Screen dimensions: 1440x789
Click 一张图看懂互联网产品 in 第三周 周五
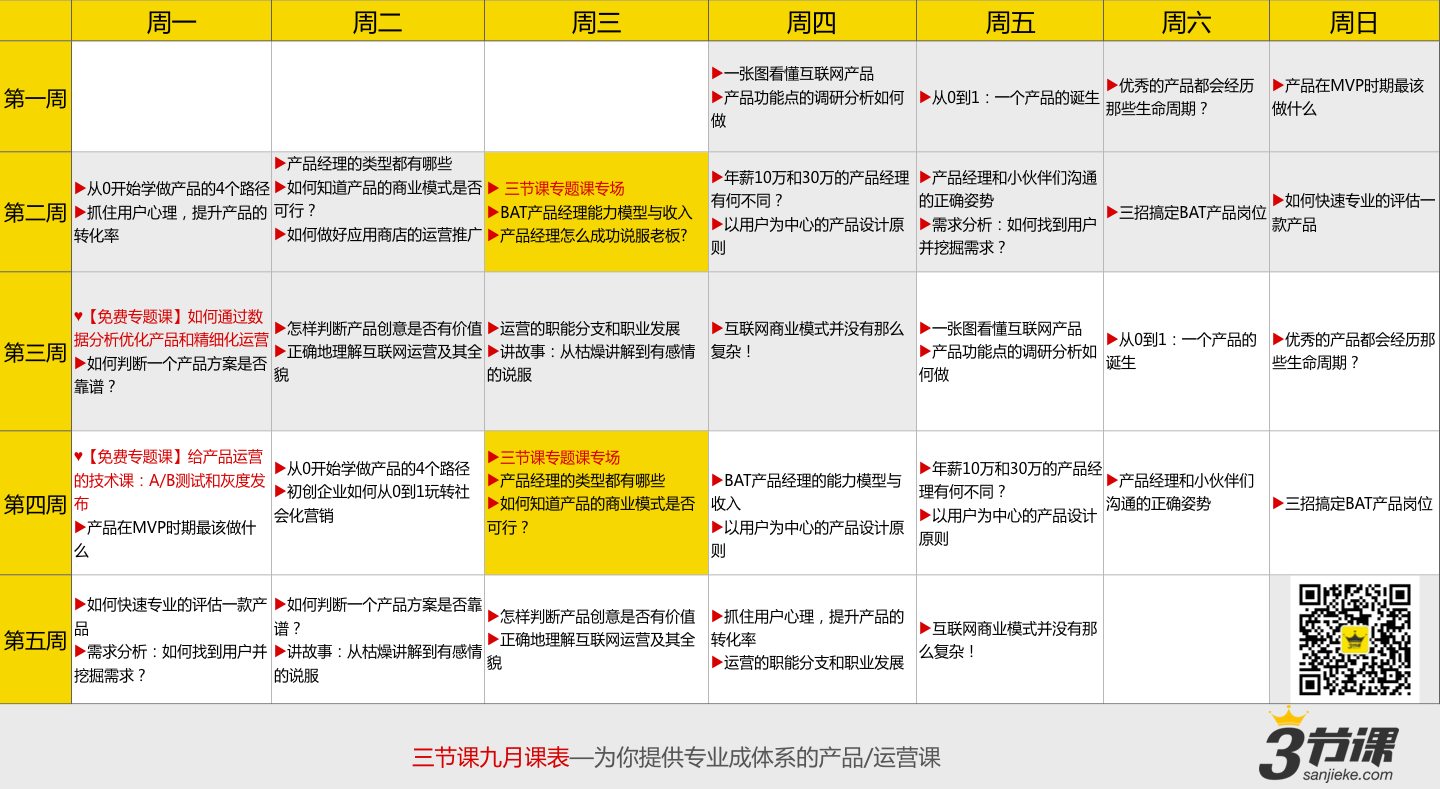tap(1001, 328)
